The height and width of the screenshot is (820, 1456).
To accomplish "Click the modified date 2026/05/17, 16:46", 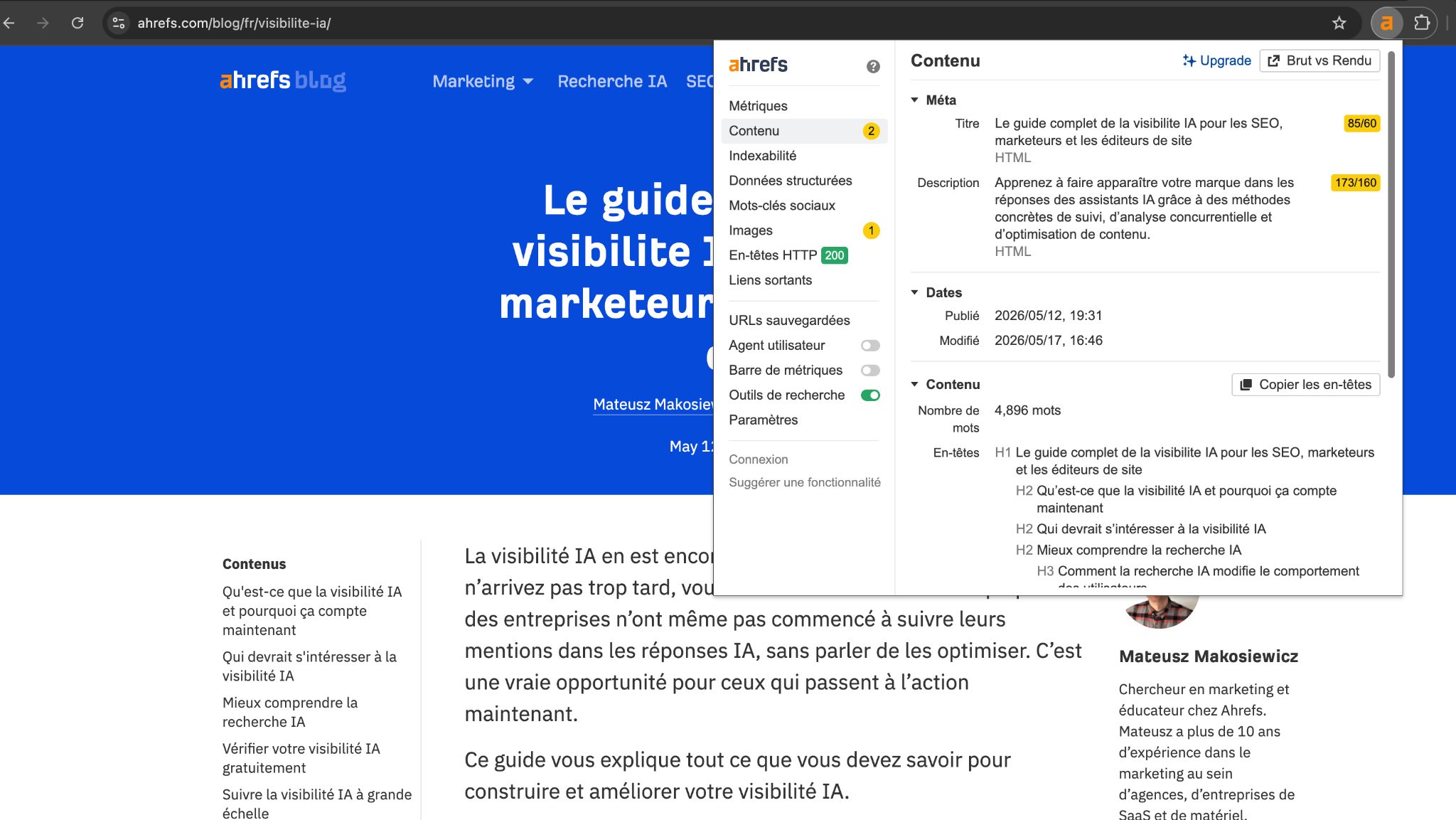I will coord(1048,341).
